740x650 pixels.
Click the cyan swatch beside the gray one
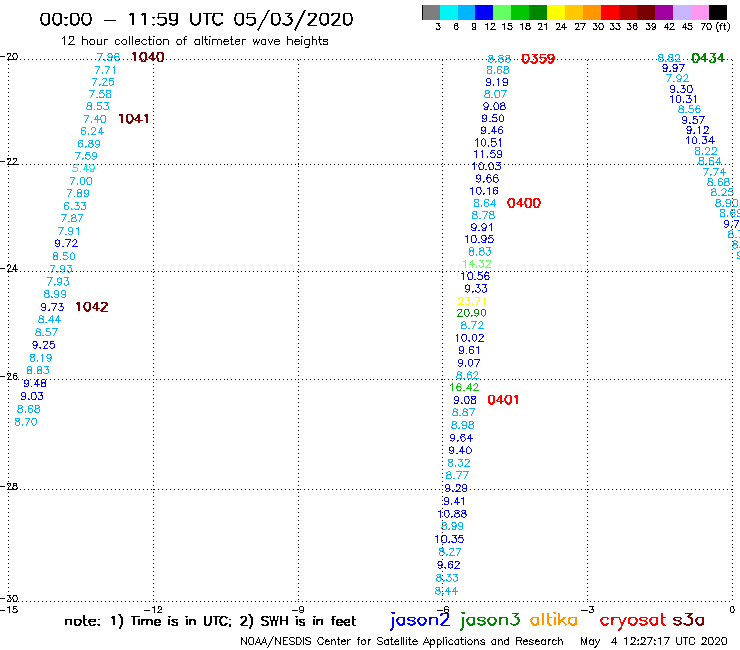pos(449,12)
